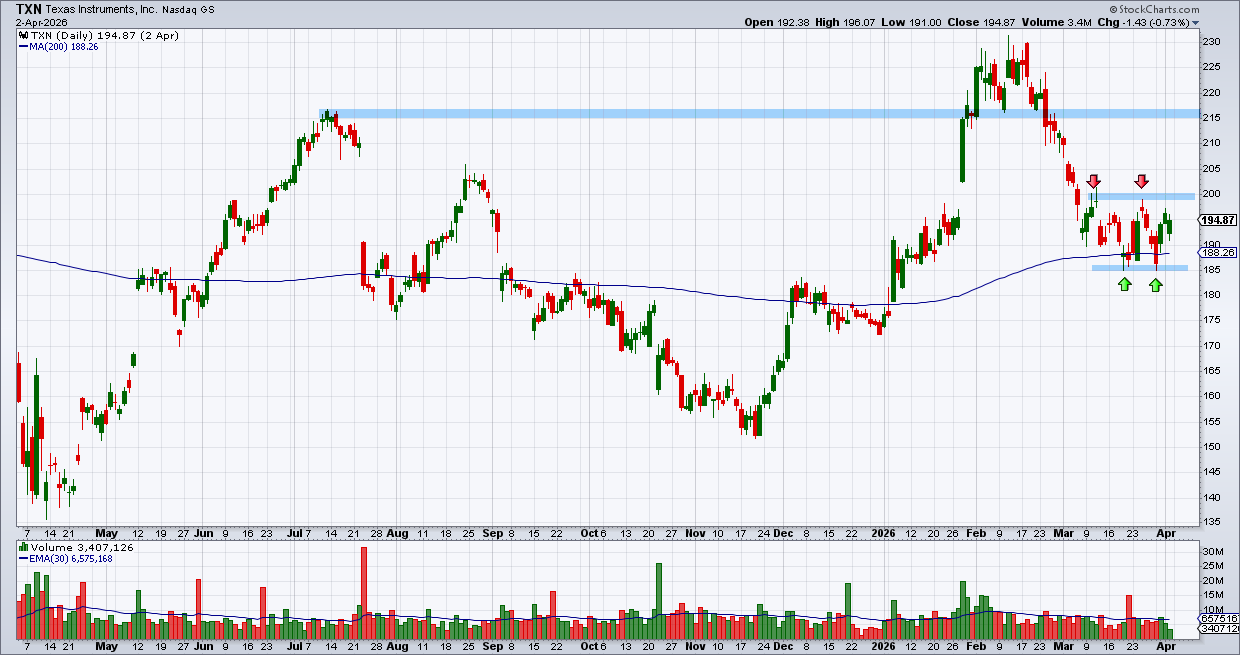Click the High value 196.07
Image resolution: width=1240 pixels, height=655 pixels.
(x=858, y=22)
